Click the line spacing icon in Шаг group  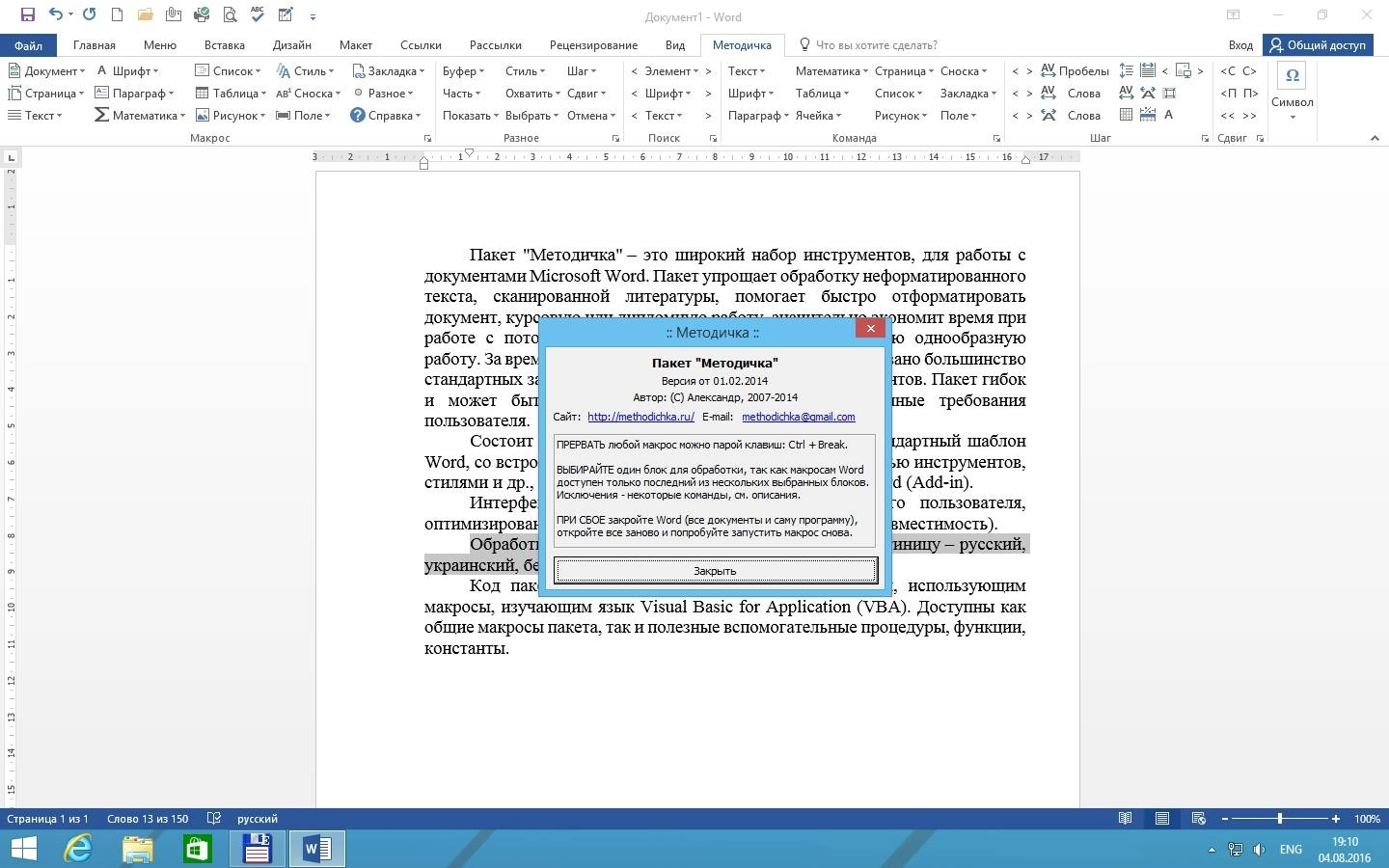(x=1126, y=70)
